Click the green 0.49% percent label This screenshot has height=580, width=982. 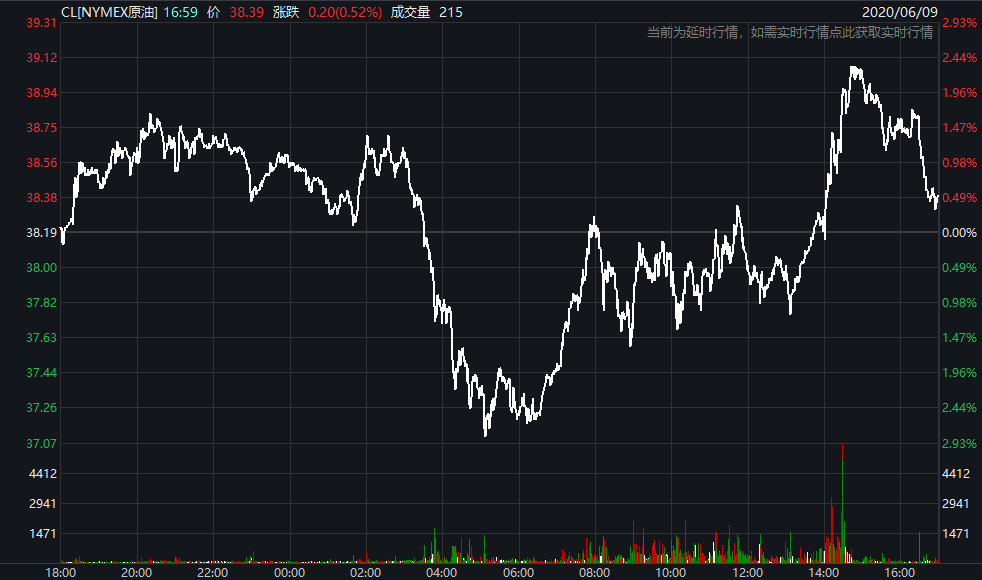[x=959, y=268]
